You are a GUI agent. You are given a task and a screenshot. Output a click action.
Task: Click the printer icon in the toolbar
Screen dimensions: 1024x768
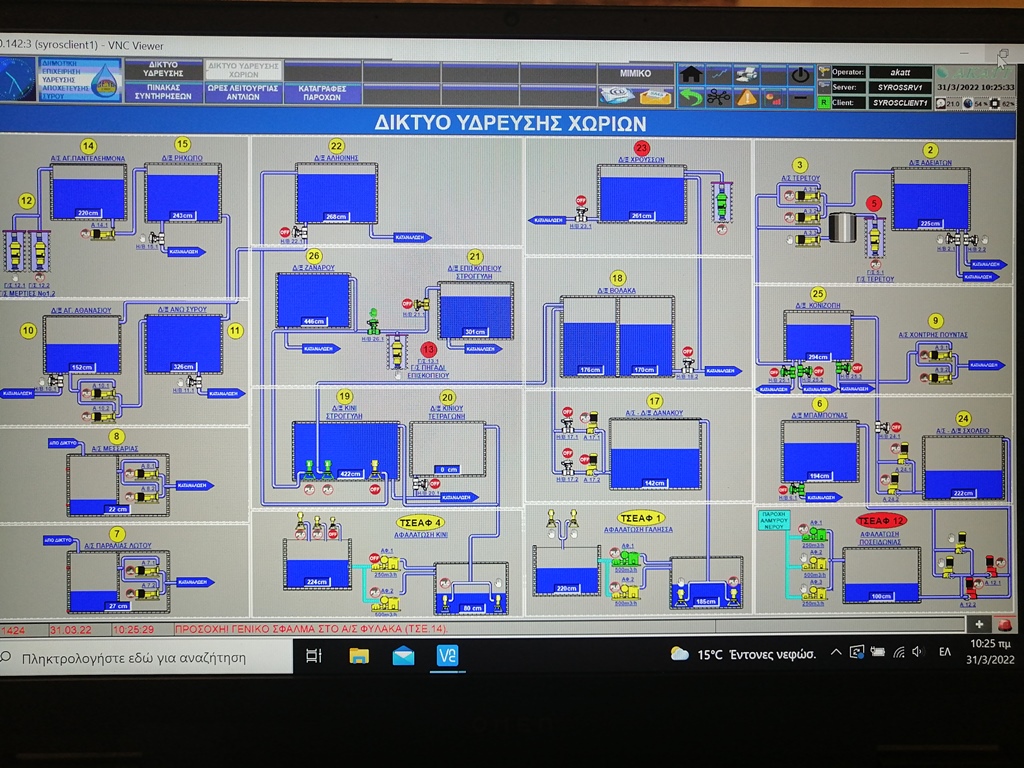[x=745, y=75]
